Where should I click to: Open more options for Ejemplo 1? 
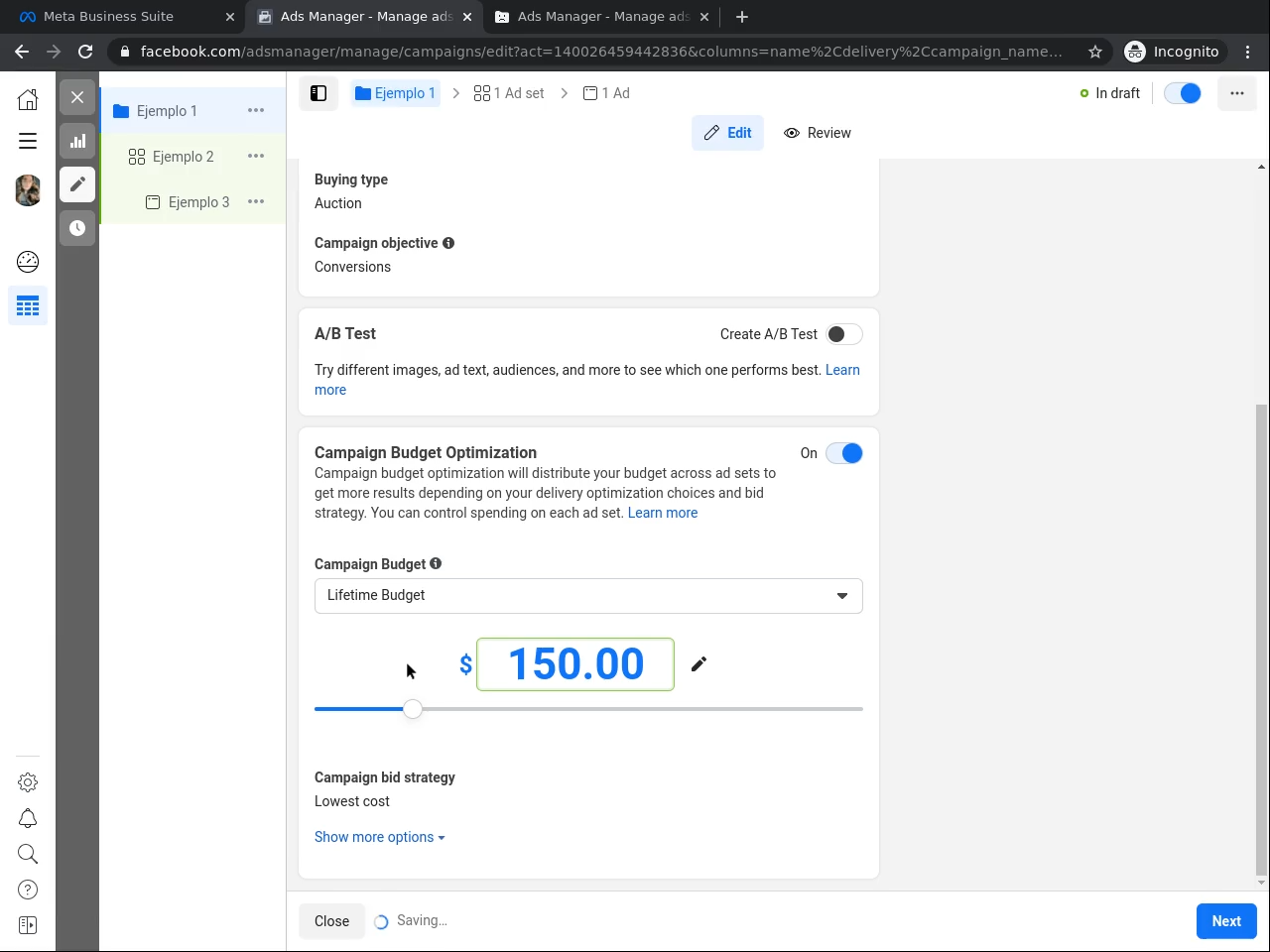(256, 111)
